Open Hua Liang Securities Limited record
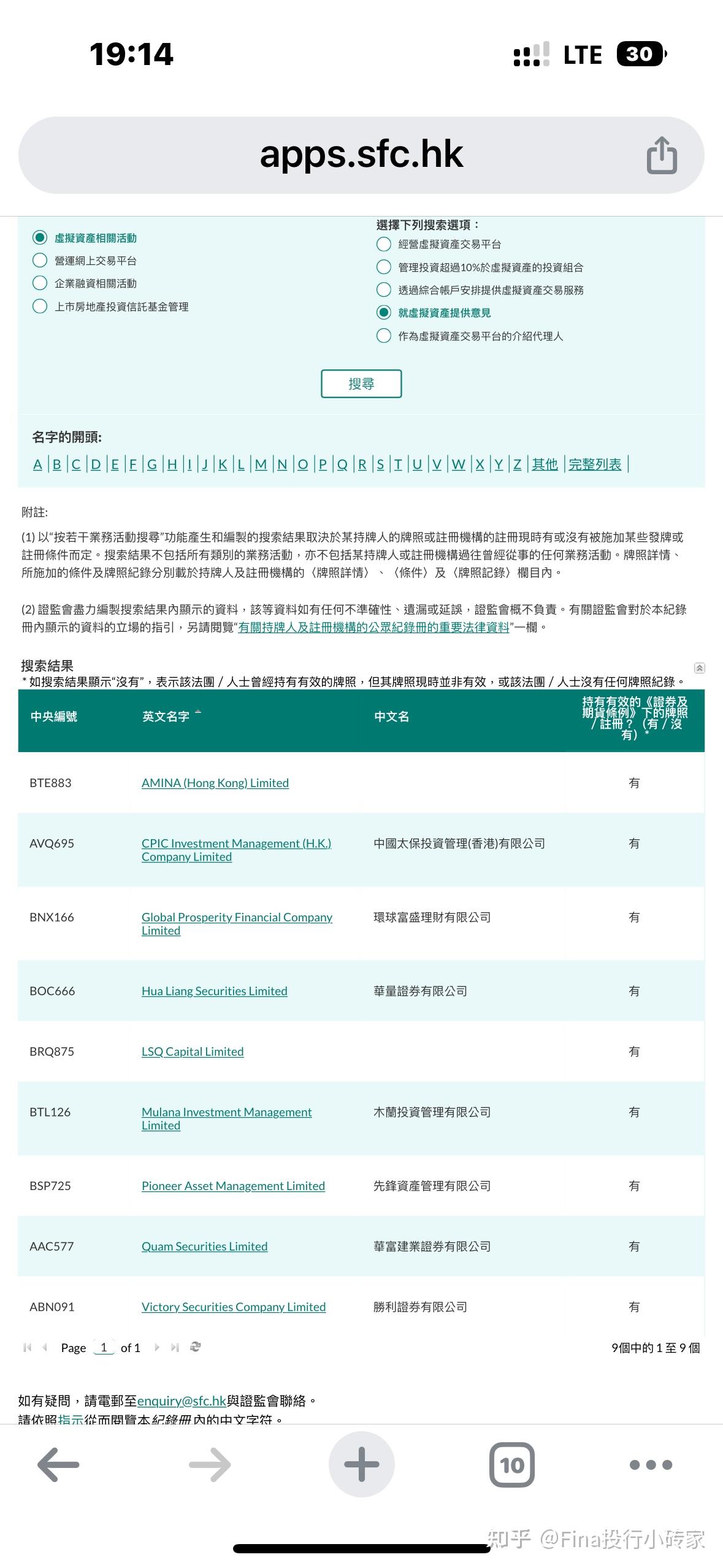The height and width of the screenshot is (1568, 723). [215, 991]
